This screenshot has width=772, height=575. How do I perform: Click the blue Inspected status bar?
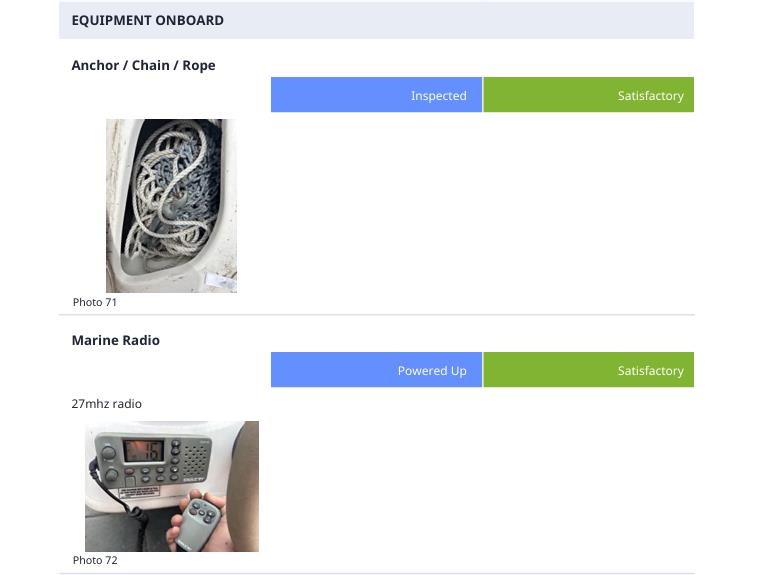click(376, 95)
